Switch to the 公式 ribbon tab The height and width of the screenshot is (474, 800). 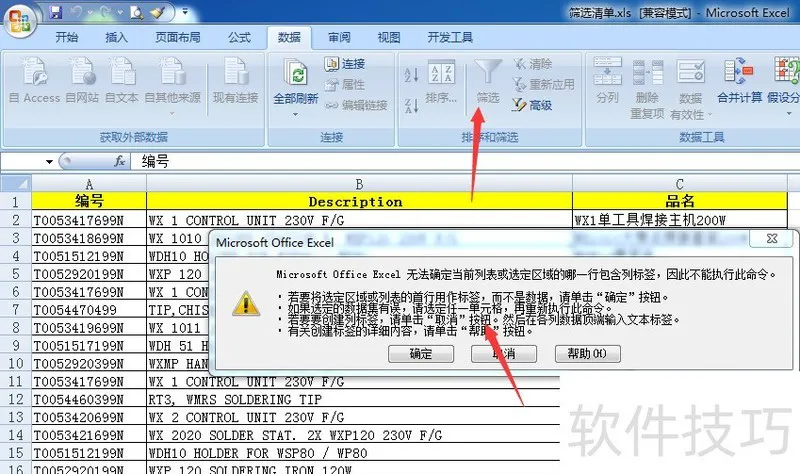[239, 37]
